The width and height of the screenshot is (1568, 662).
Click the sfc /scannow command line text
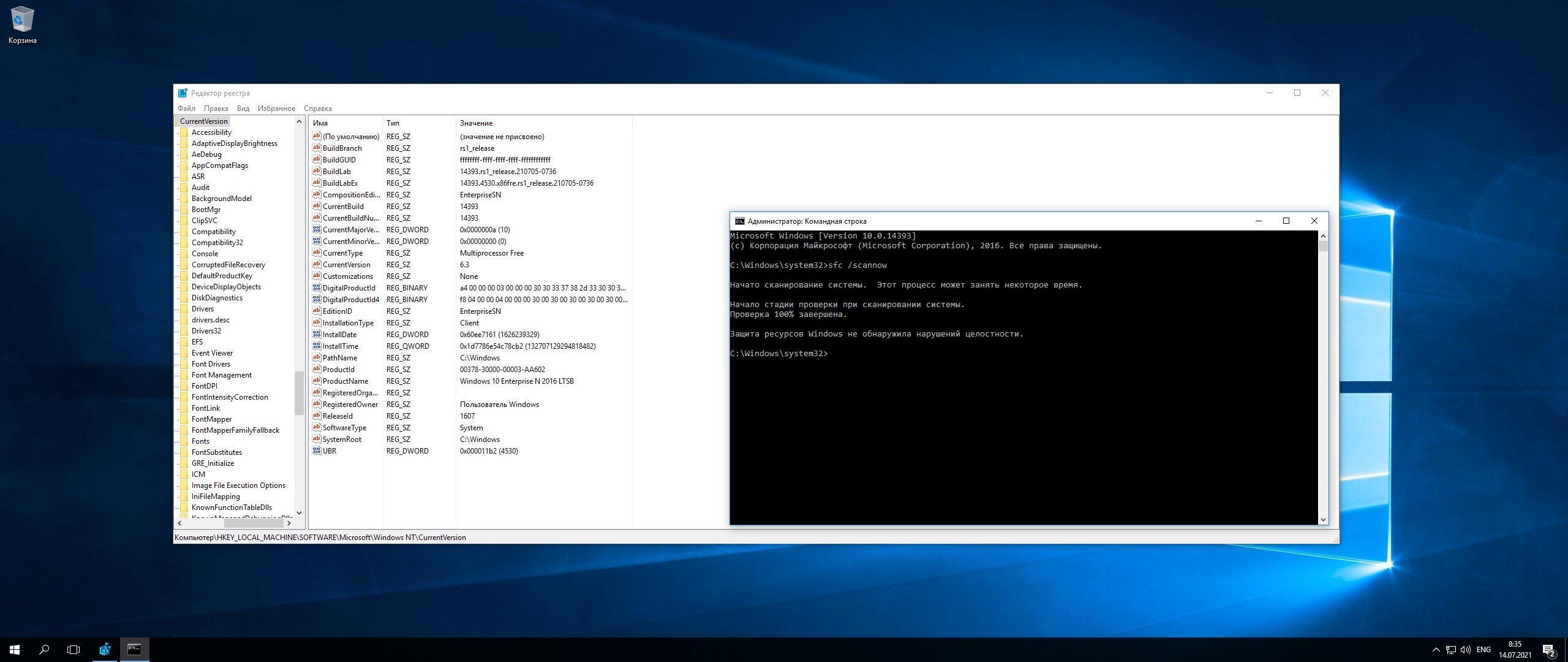coord(858,265)
